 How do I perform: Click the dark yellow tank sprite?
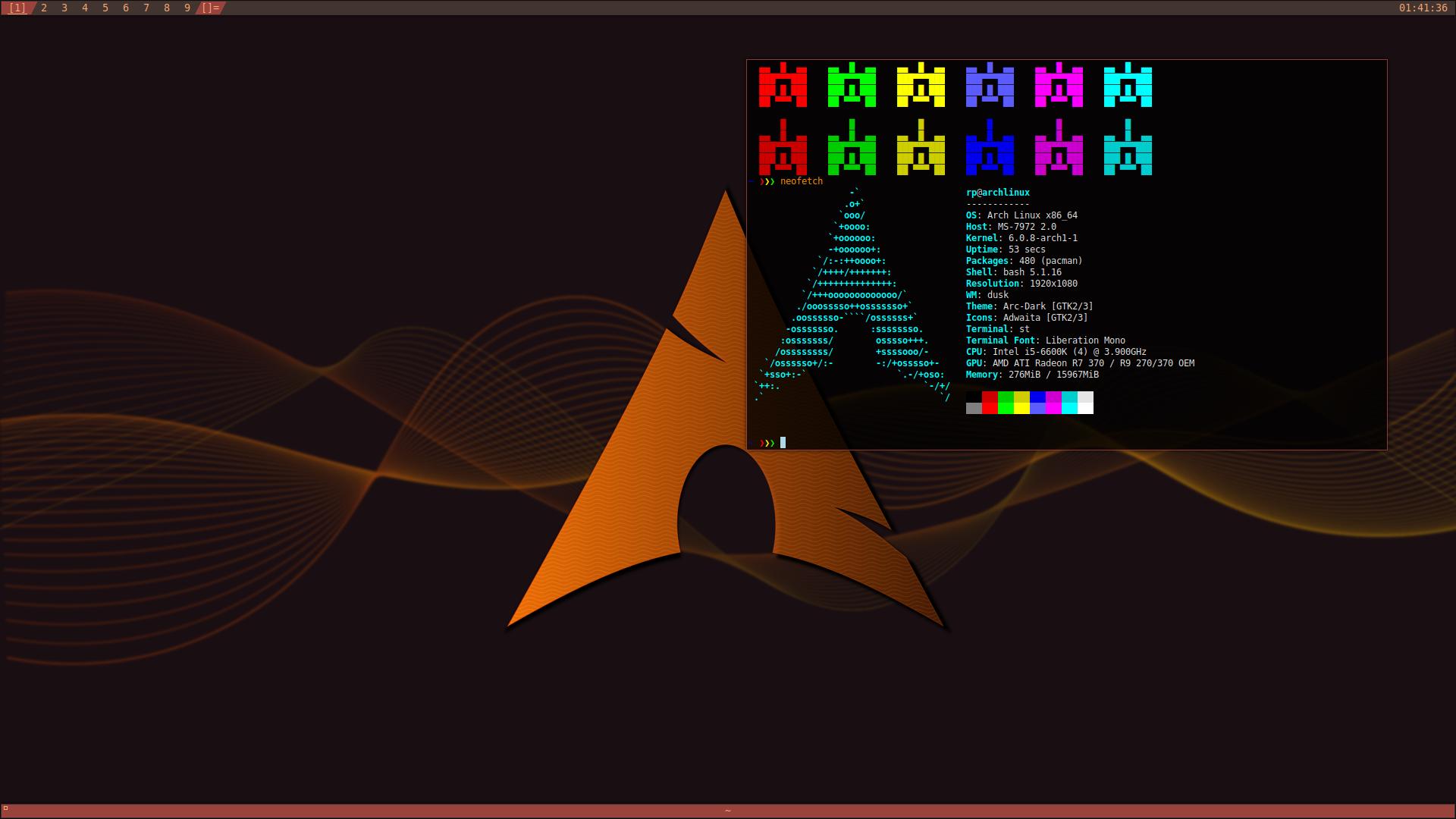[921, 147]
